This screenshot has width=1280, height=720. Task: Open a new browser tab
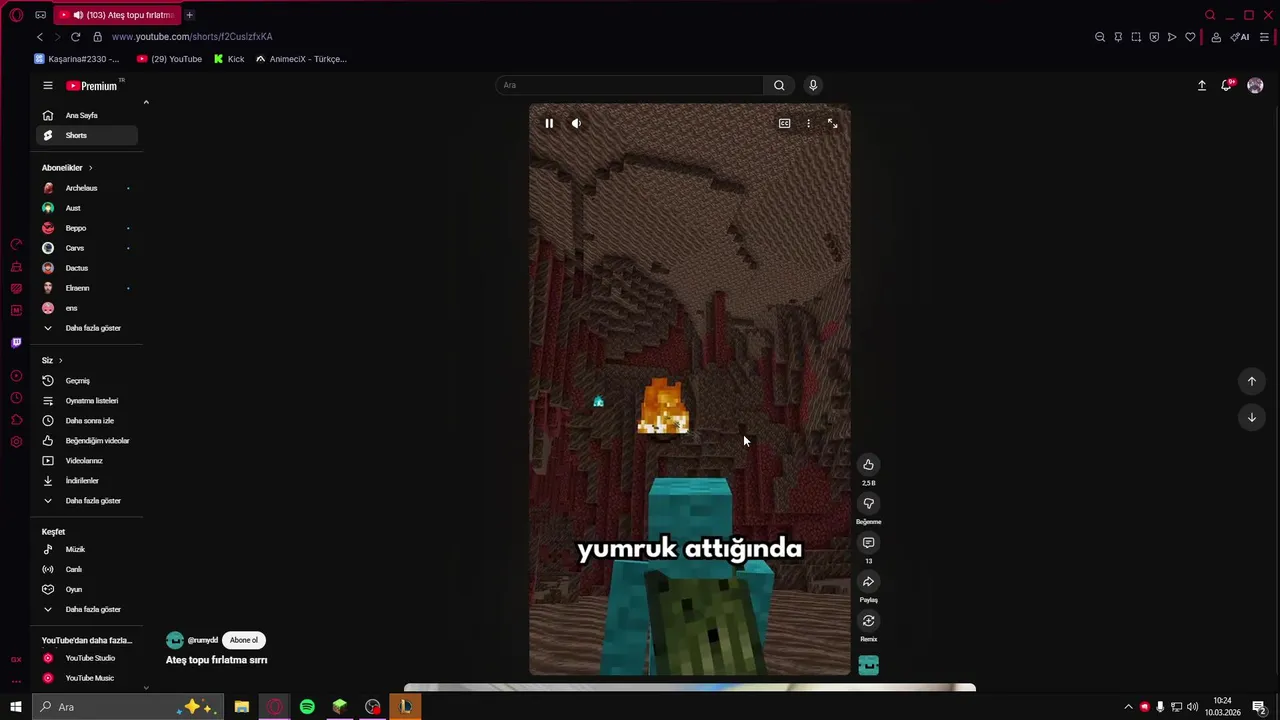[x=190, y=15]
